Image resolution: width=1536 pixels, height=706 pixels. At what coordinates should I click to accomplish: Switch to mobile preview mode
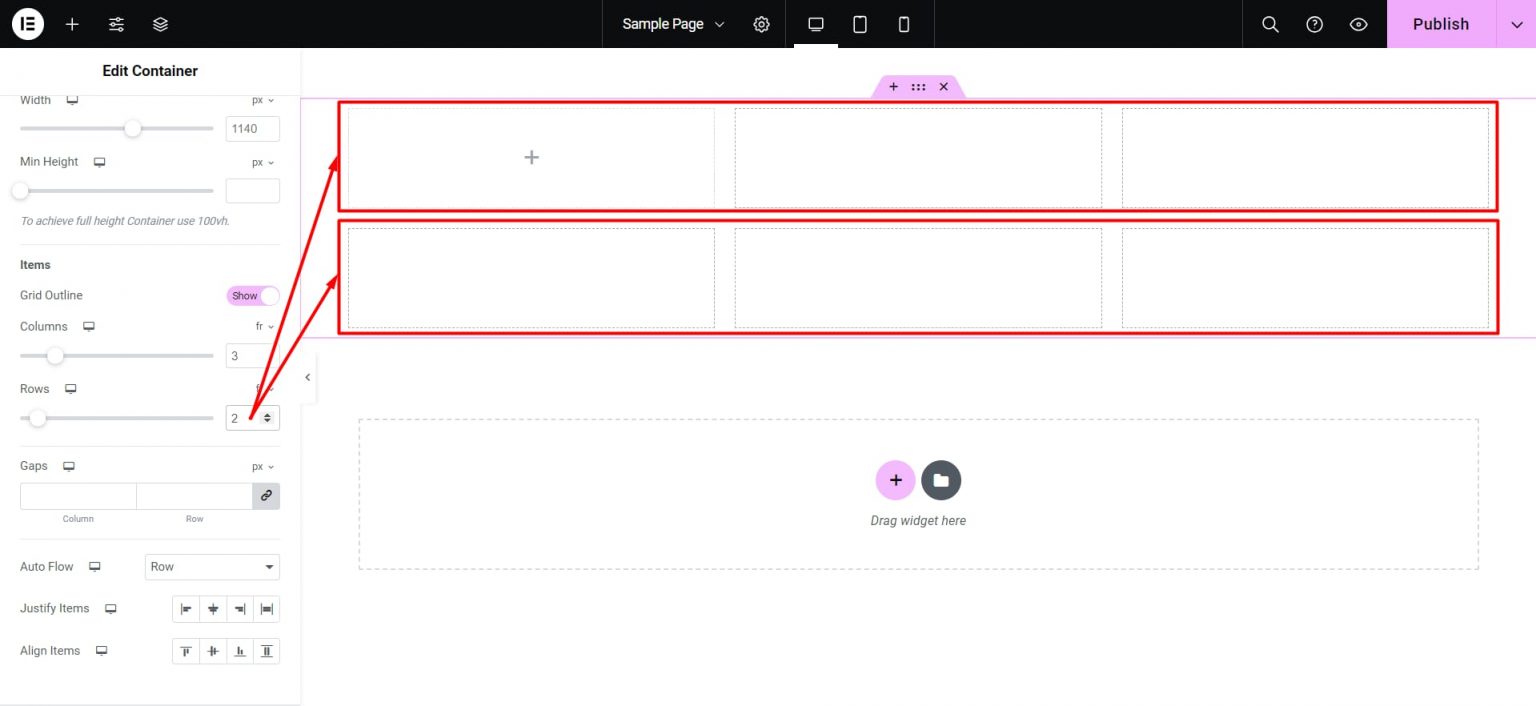903,24
